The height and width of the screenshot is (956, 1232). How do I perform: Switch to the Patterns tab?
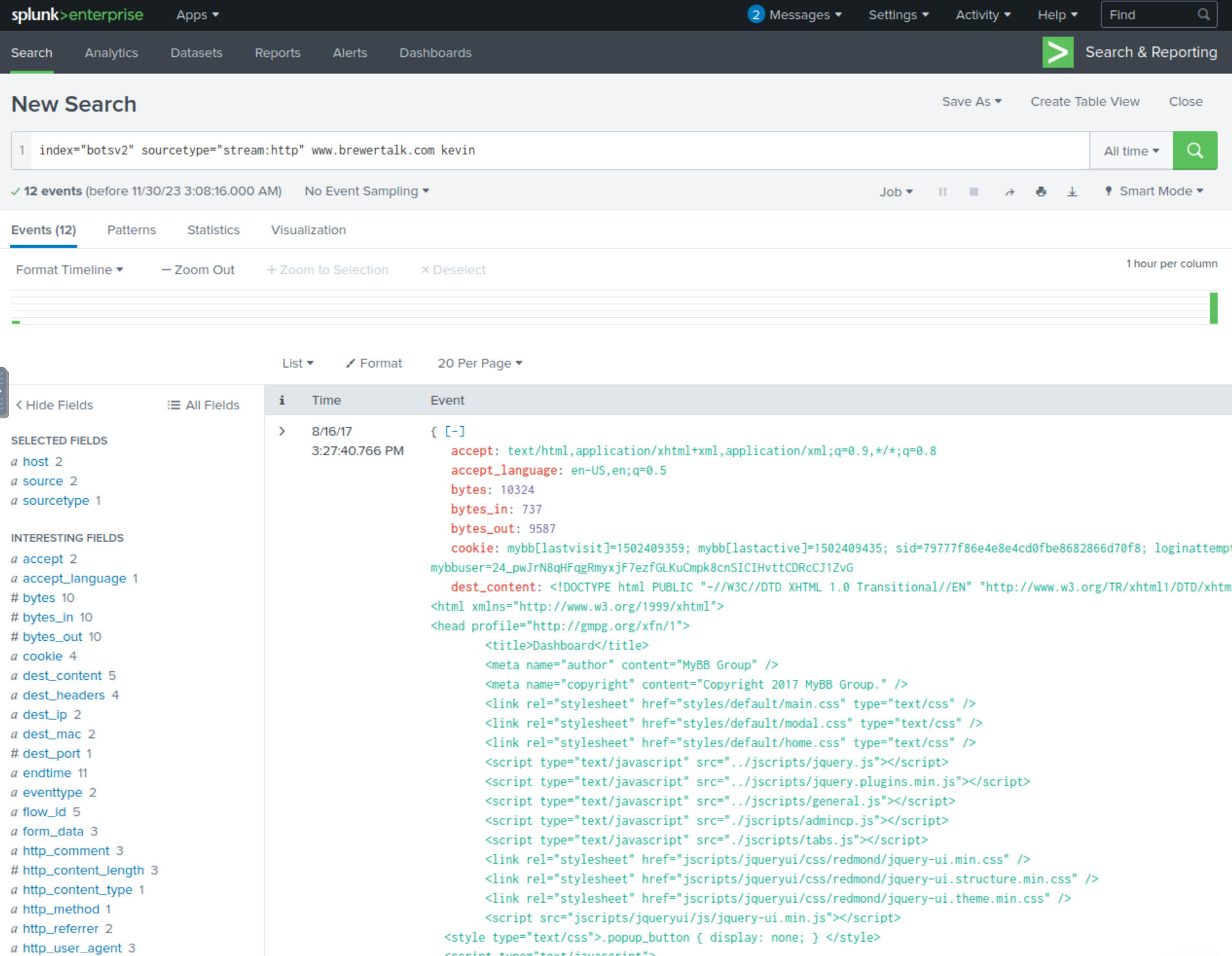click(x=131, y=230)
